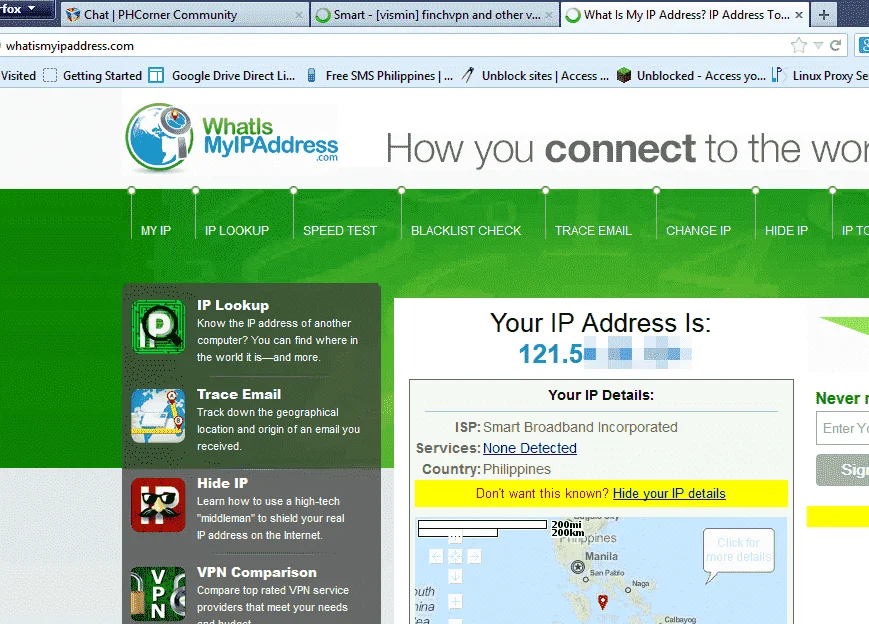
Task: Open the MY IP navigation item
Action: [156, 231]
